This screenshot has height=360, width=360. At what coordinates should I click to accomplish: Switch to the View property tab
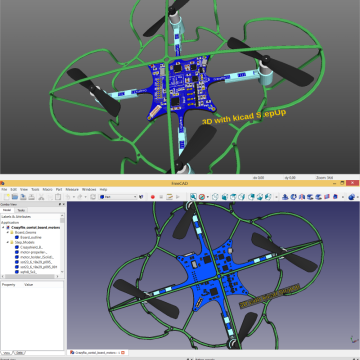(x=7, y=353)
